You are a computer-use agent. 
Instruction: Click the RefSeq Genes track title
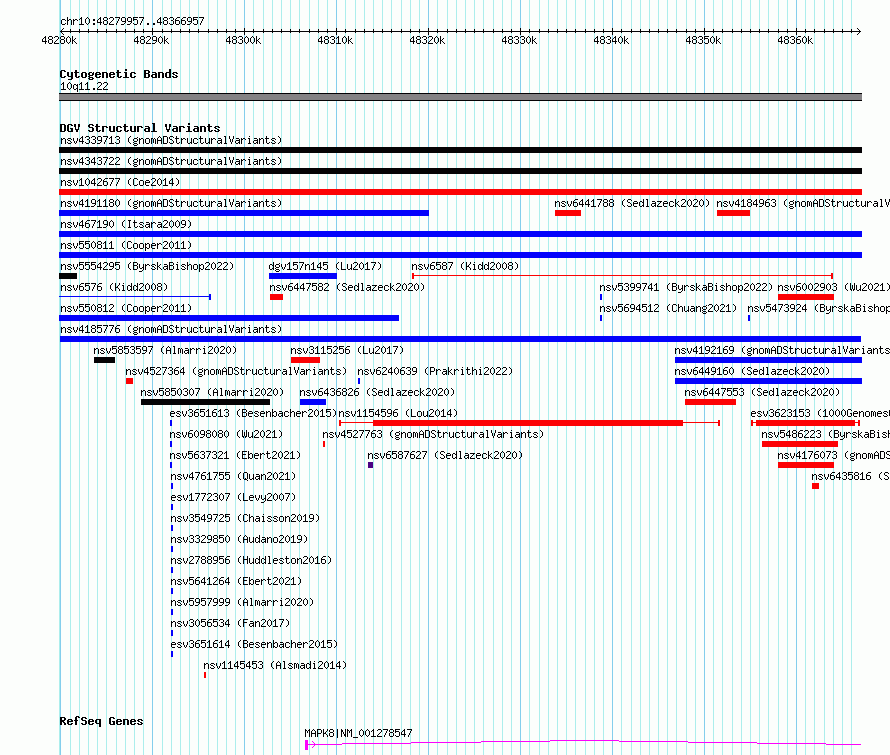click(101, 721)
